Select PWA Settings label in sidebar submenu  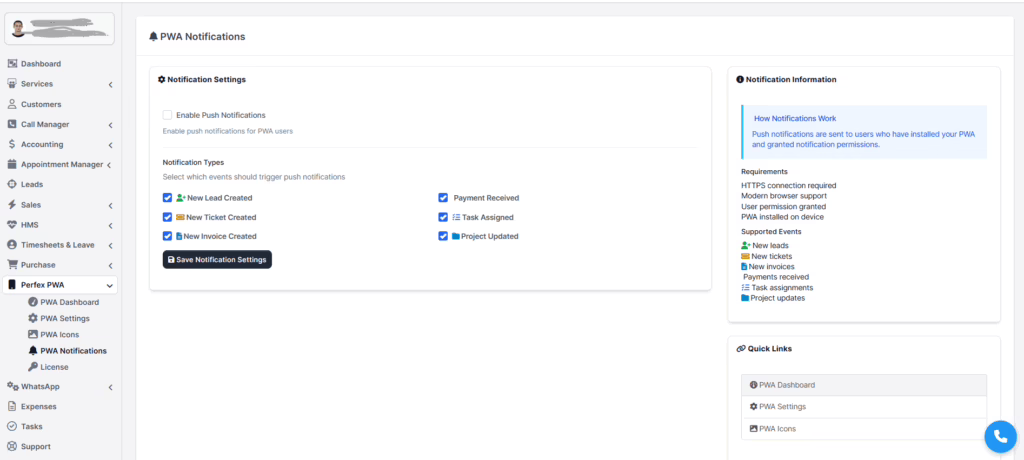(x=65, y=318)
